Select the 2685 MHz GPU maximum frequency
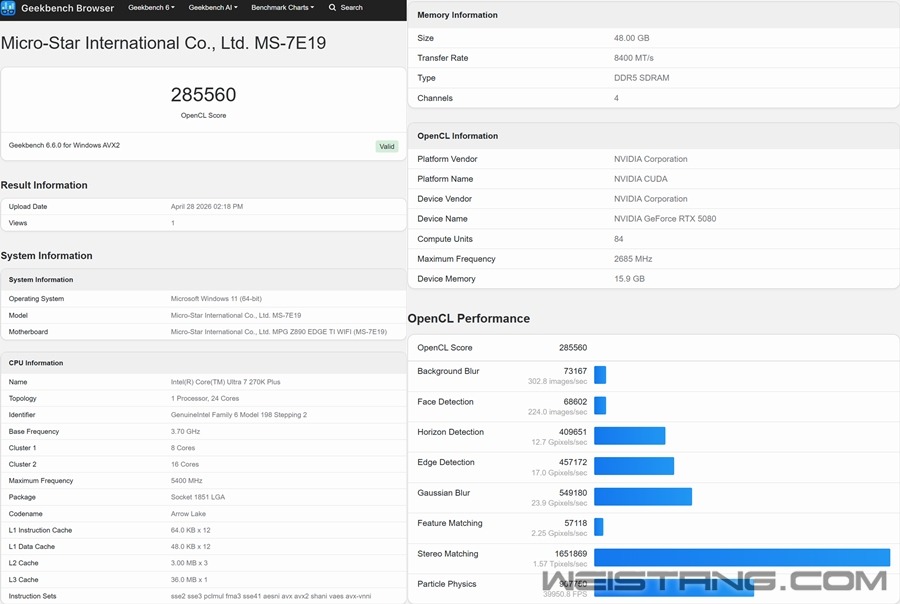900x604 pixels. coord(633,259)
